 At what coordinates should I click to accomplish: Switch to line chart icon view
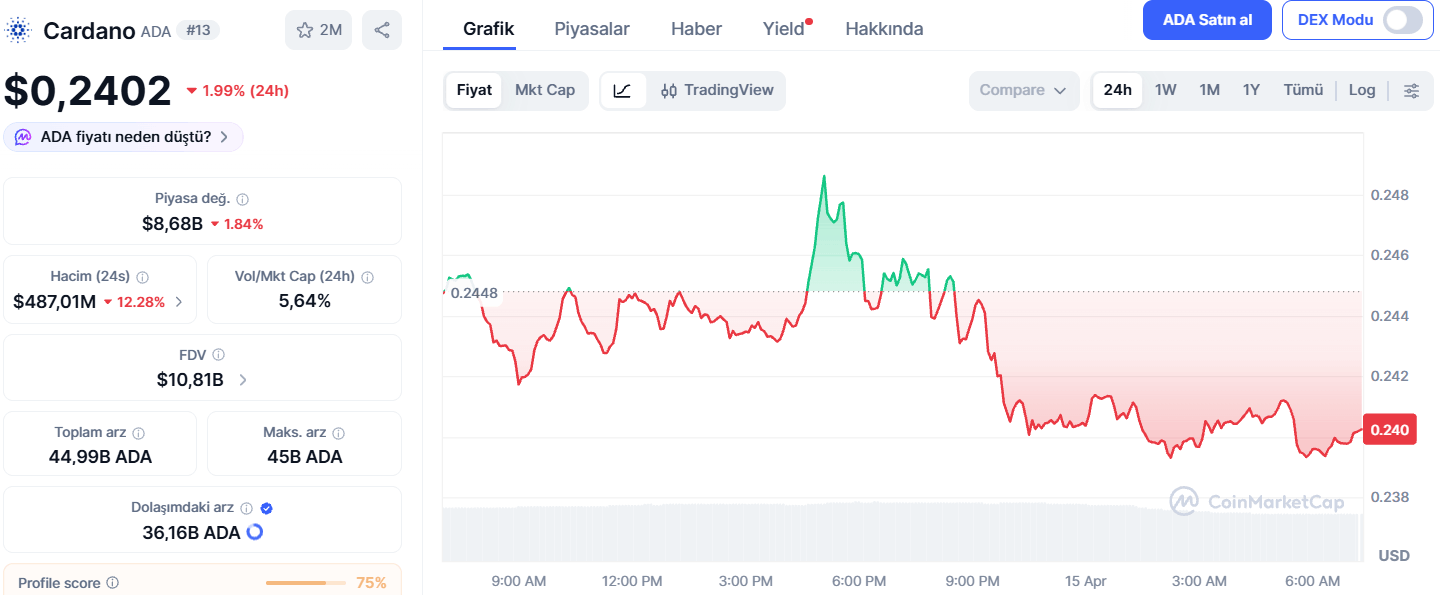click(622, 90)
